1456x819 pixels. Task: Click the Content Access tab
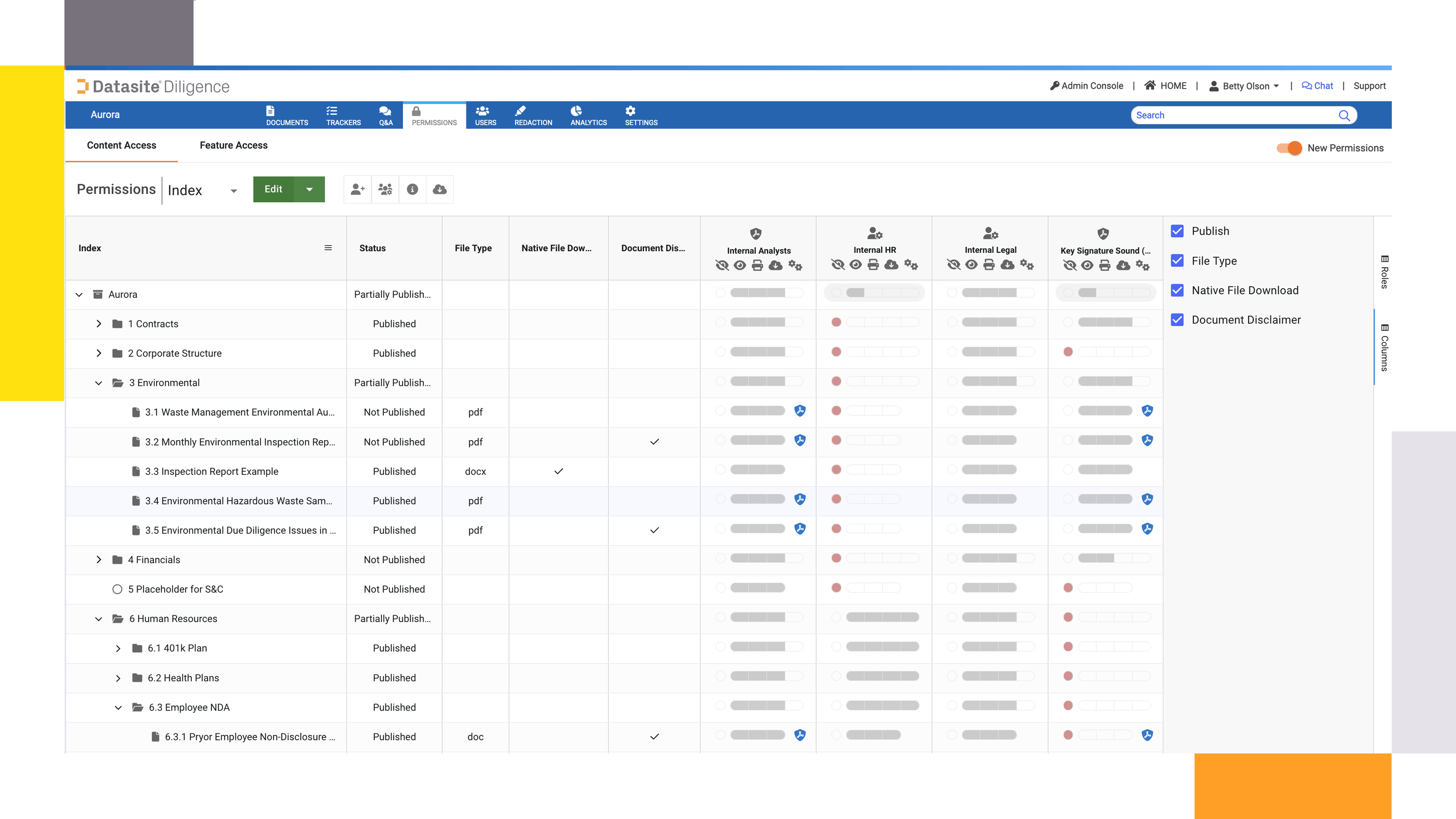click(121, 145)
